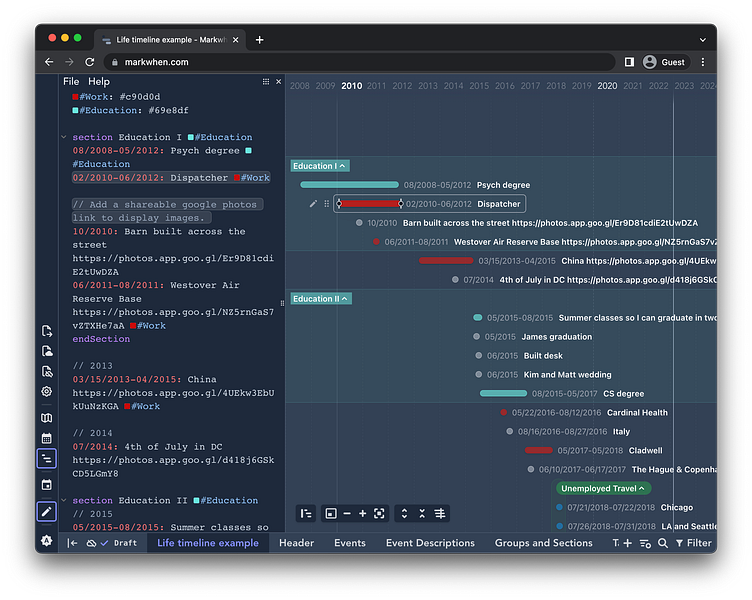Open the browser tab list chevron

coord(703,40)
